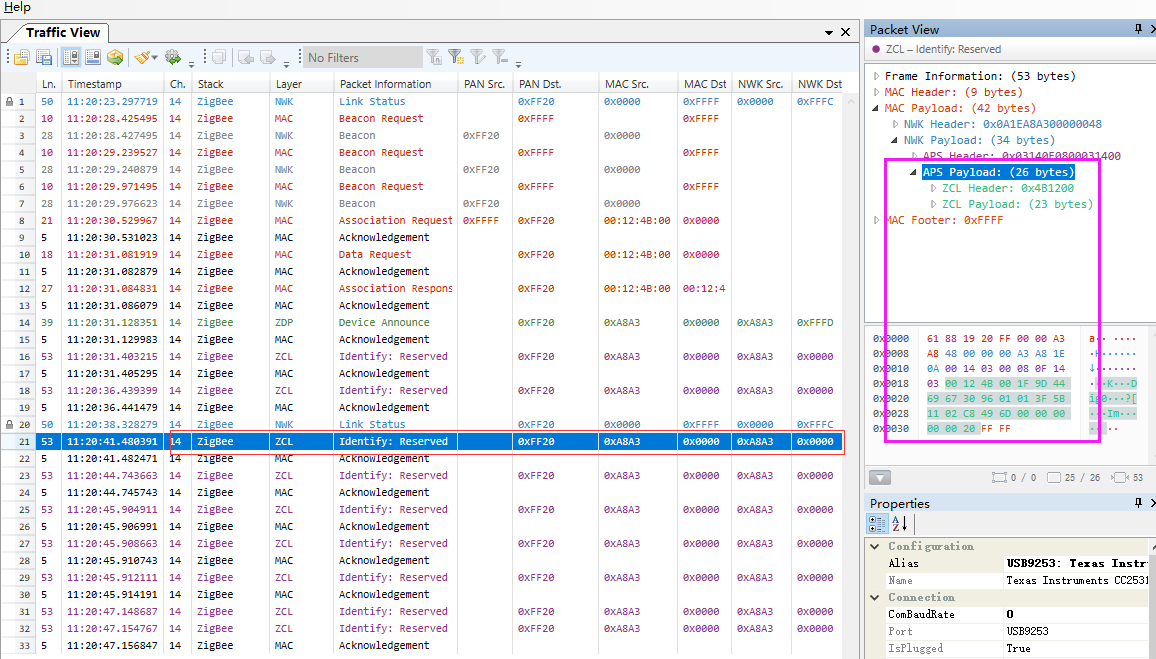Collapse the Configuration property group
The width and height of the screenshot is (1156, 659).
pos(877,547)
